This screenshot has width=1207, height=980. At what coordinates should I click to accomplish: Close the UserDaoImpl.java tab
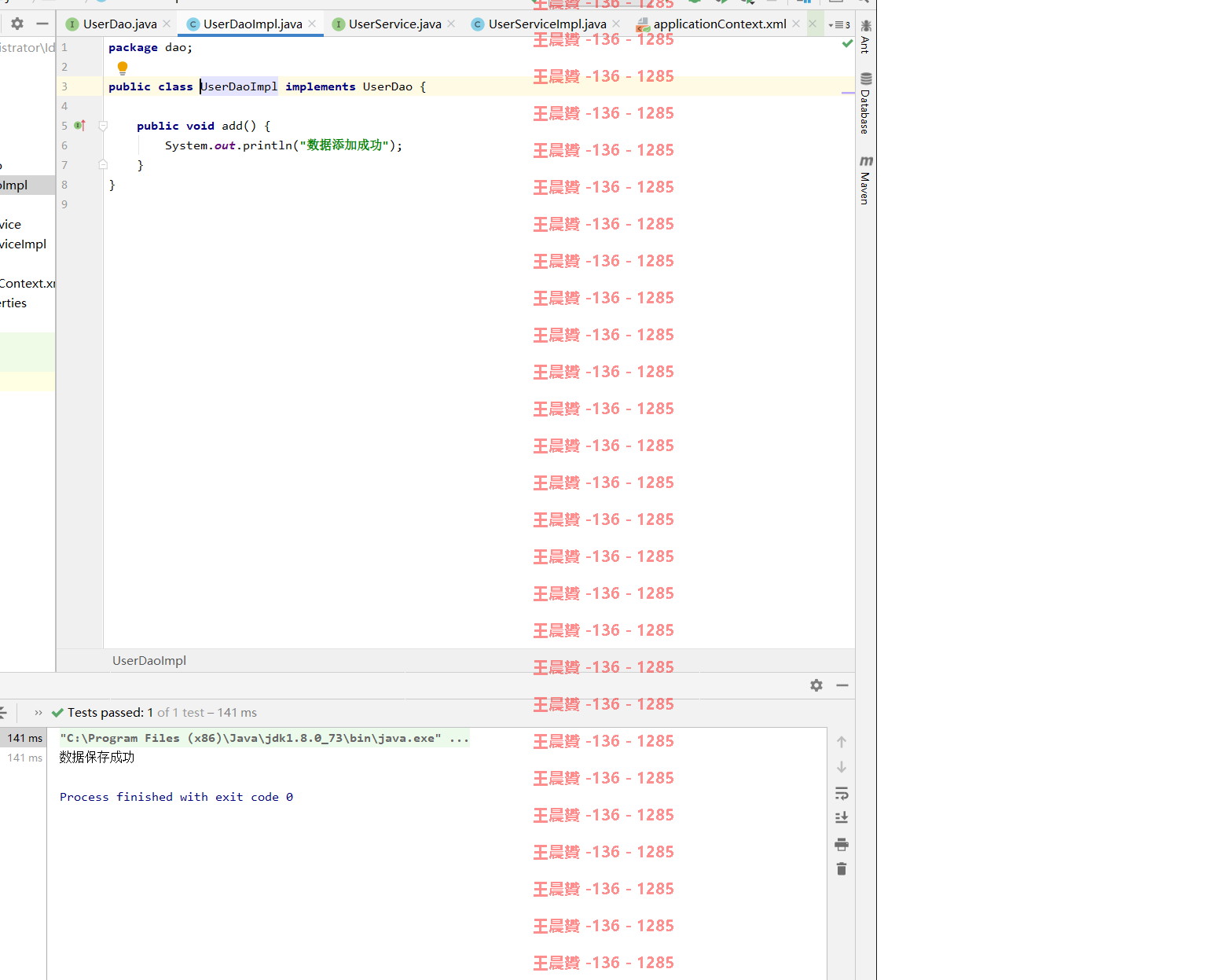[312, 24]
